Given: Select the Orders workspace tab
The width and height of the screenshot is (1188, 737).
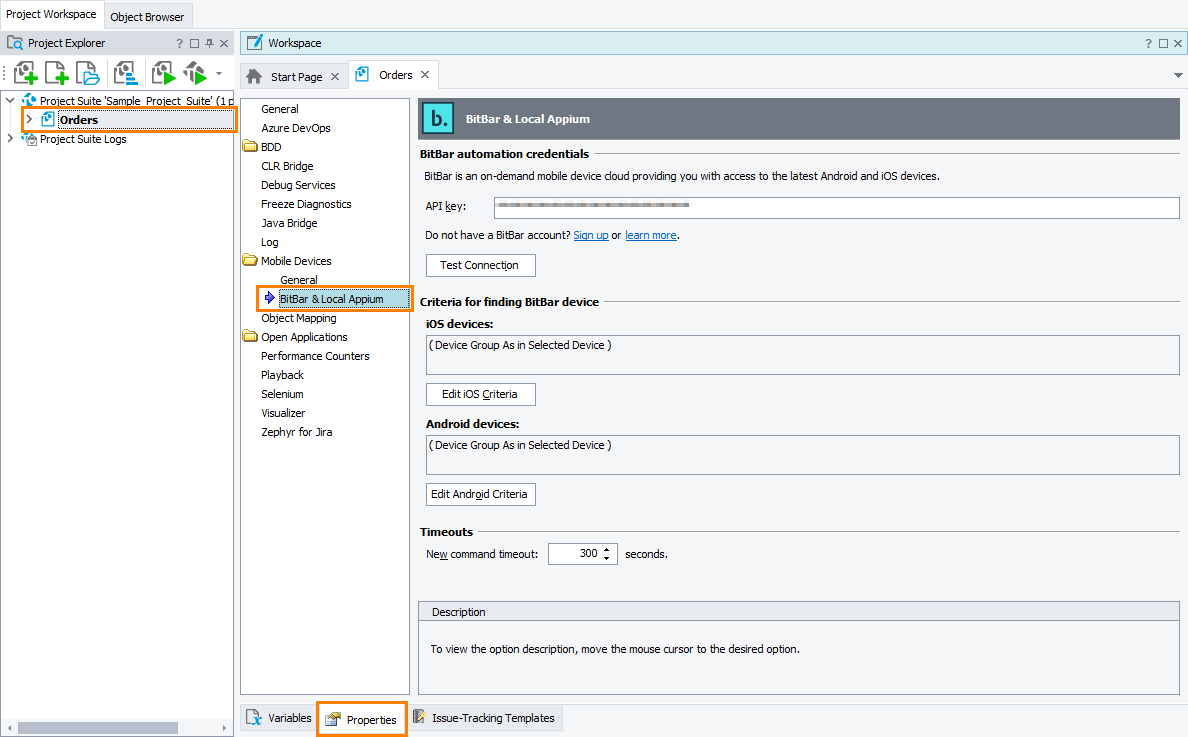Looking at the screenshot, I should 395,75.
